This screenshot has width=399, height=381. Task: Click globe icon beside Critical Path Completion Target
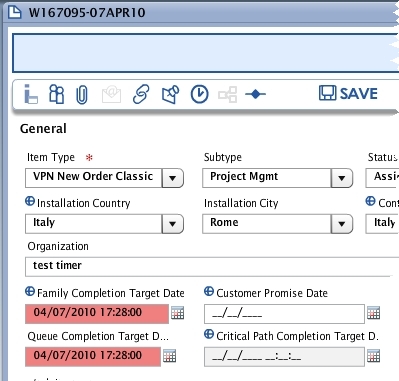209,334
